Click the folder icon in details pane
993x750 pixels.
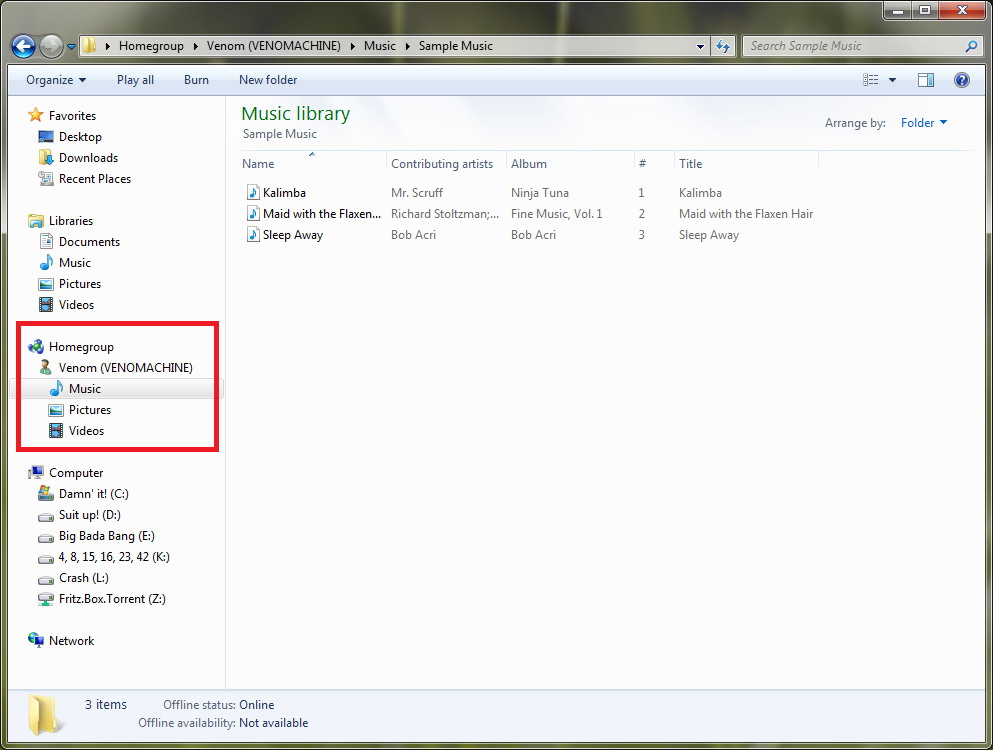(44, 715)
